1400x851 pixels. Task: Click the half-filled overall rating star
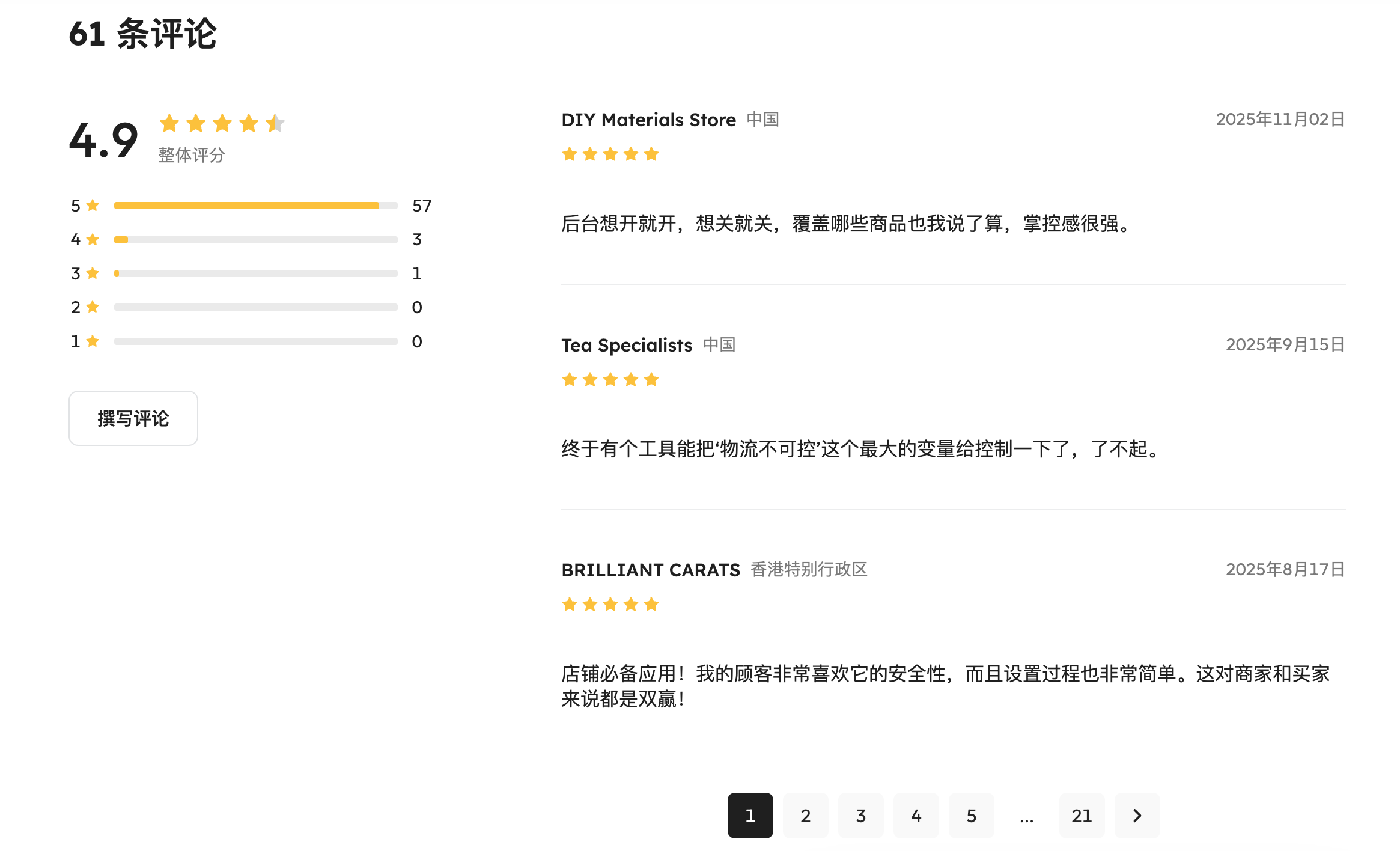(275, 123)
